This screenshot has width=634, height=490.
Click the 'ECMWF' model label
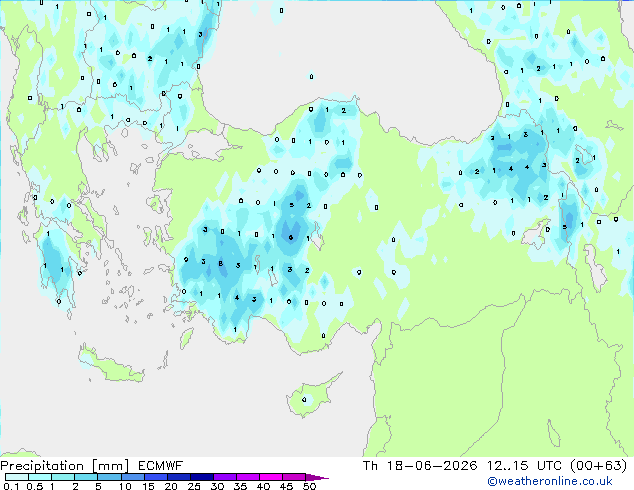pos(160,466)
